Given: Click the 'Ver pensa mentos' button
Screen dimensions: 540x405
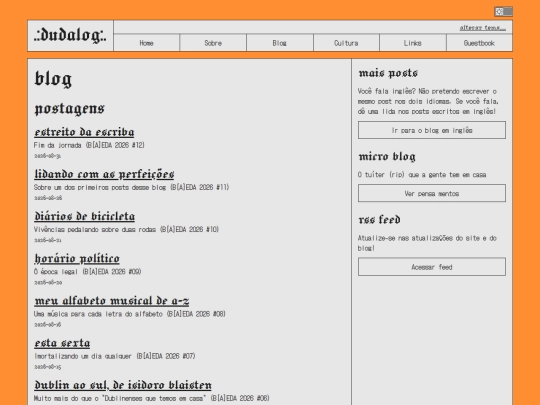Looking at the screenshot, I should click(x=432, y=194).
